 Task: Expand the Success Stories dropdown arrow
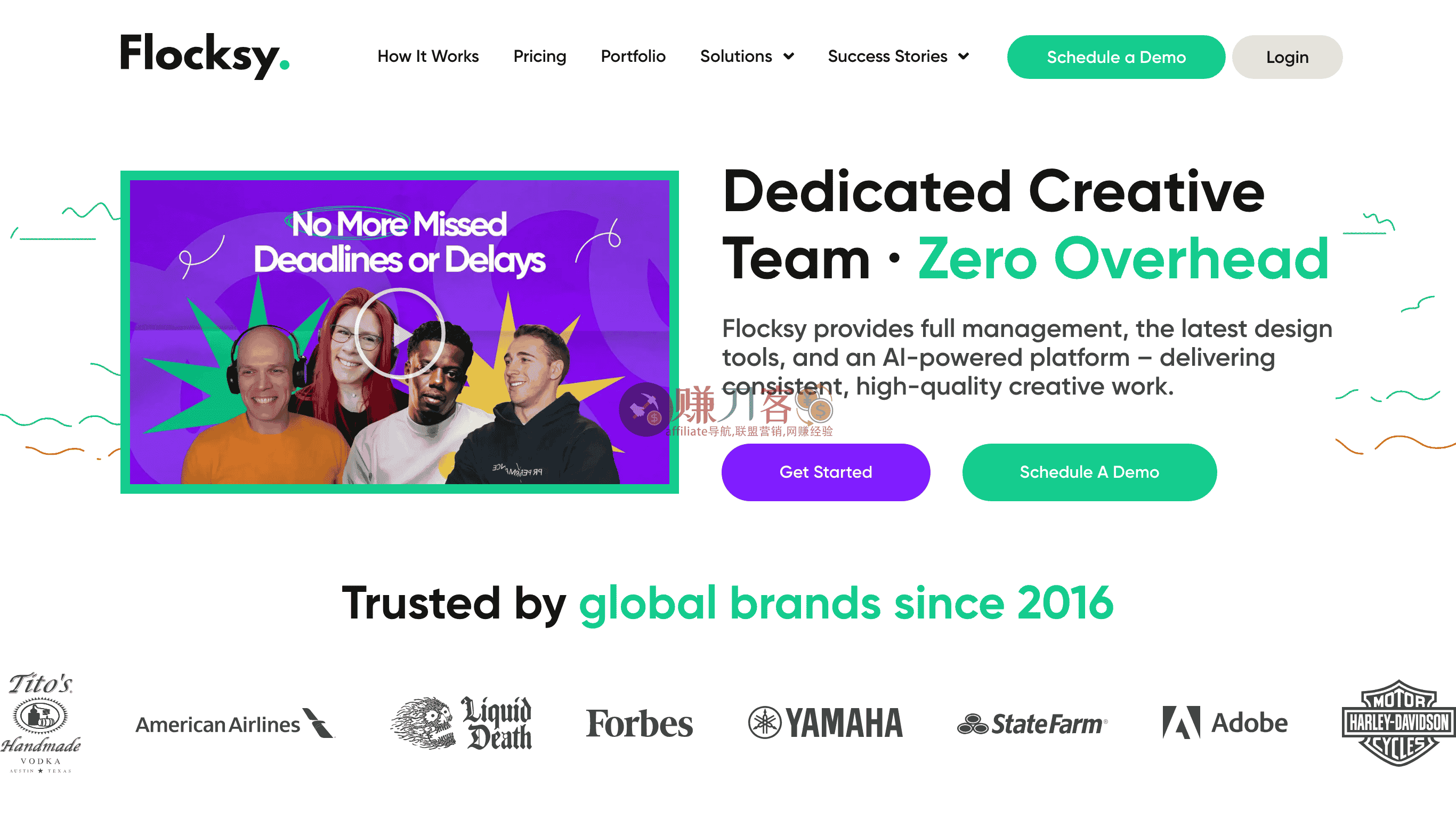(964, 56)
